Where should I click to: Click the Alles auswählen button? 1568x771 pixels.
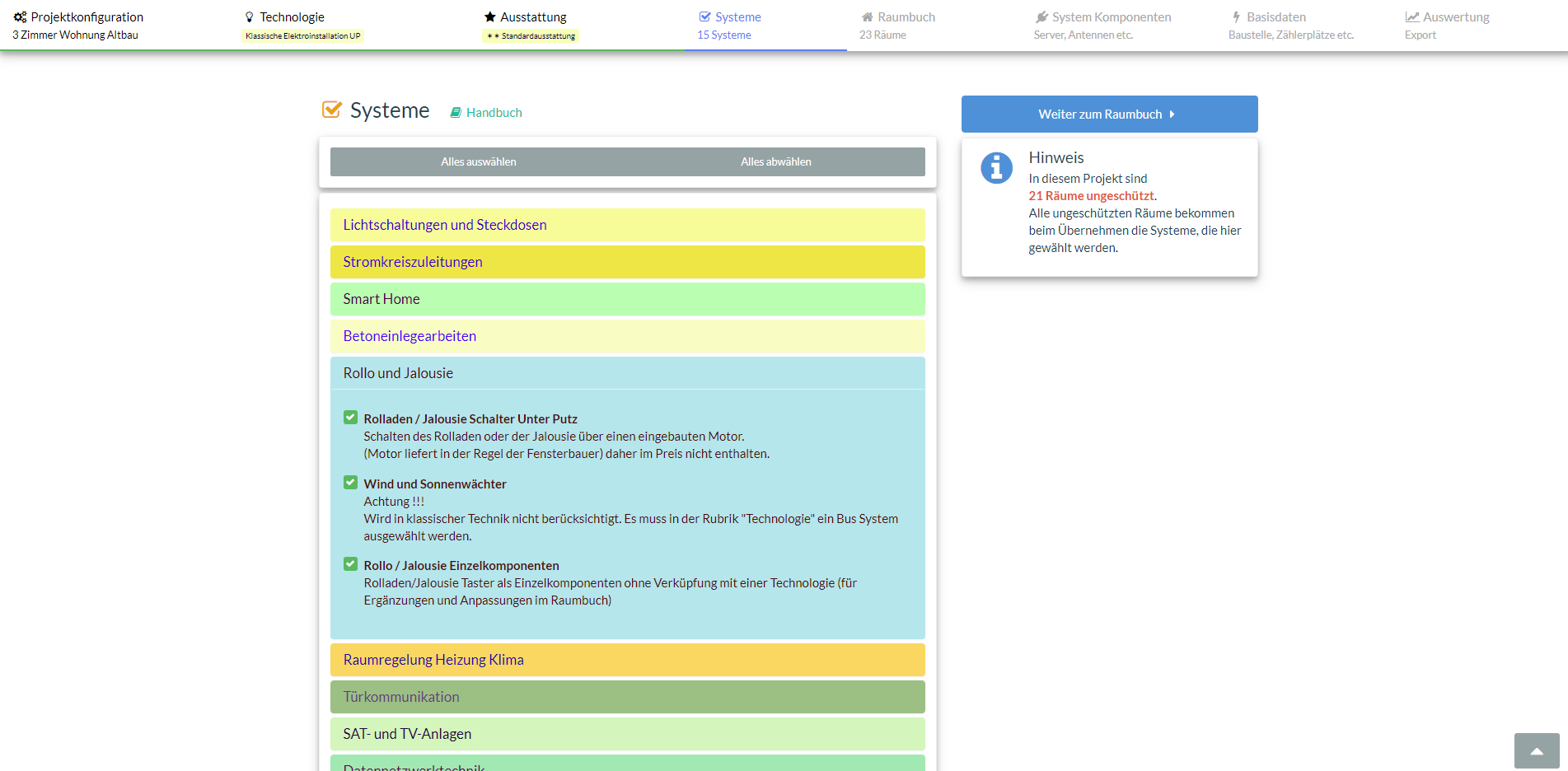pos(479,162)
